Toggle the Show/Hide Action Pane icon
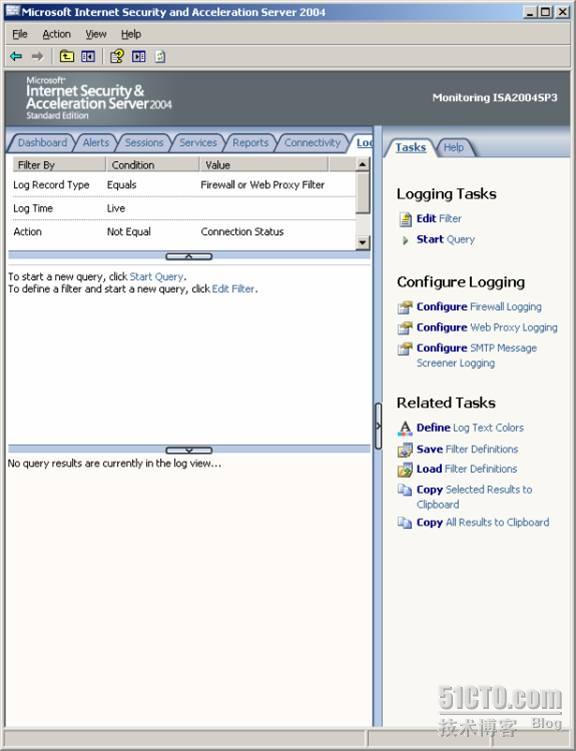The width and height of the screenshot is (576, 751). (139, 57)
